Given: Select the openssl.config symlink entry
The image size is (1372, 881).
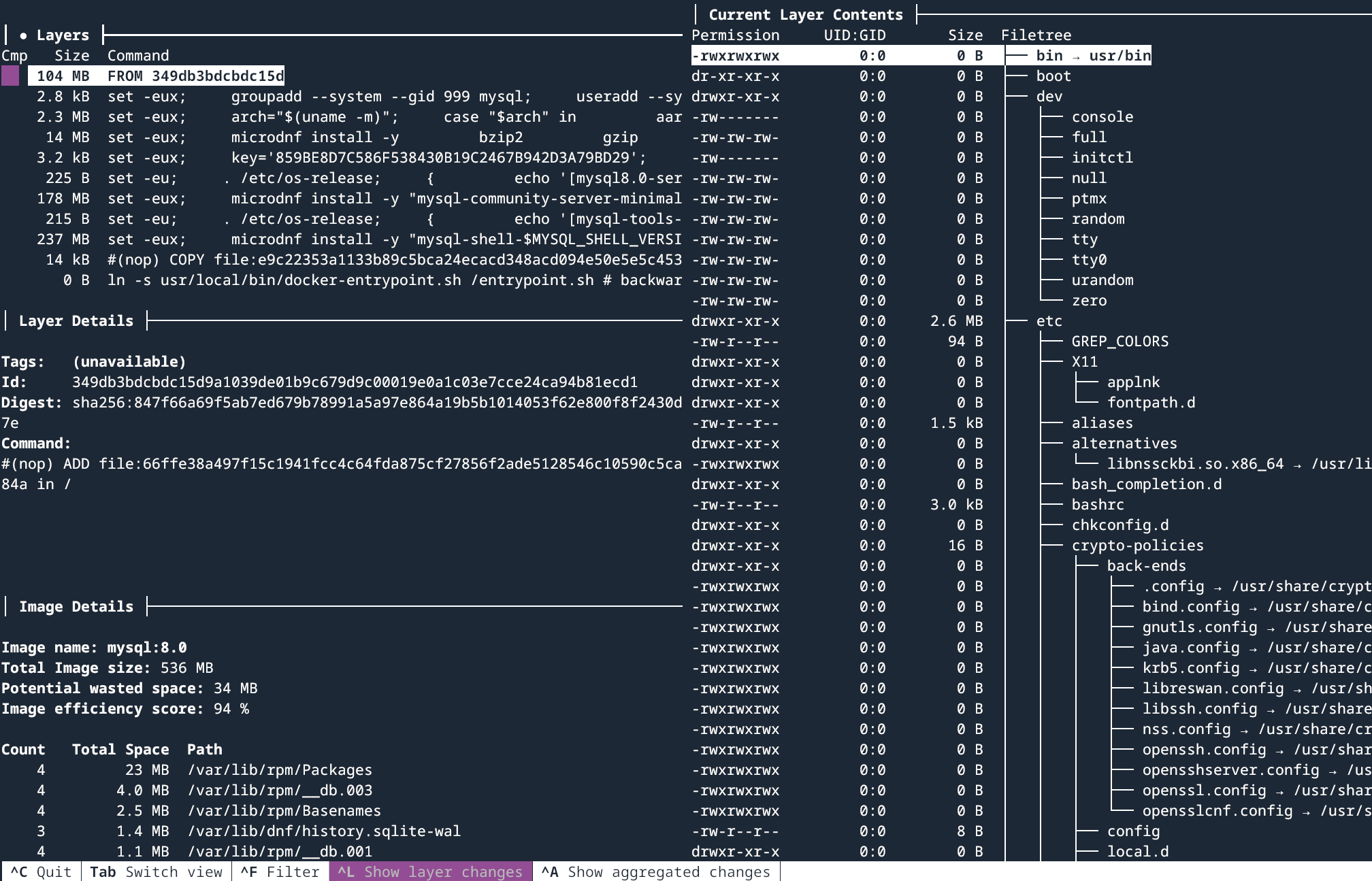Looking at the screenshot, I should (x=1256, y=791).
